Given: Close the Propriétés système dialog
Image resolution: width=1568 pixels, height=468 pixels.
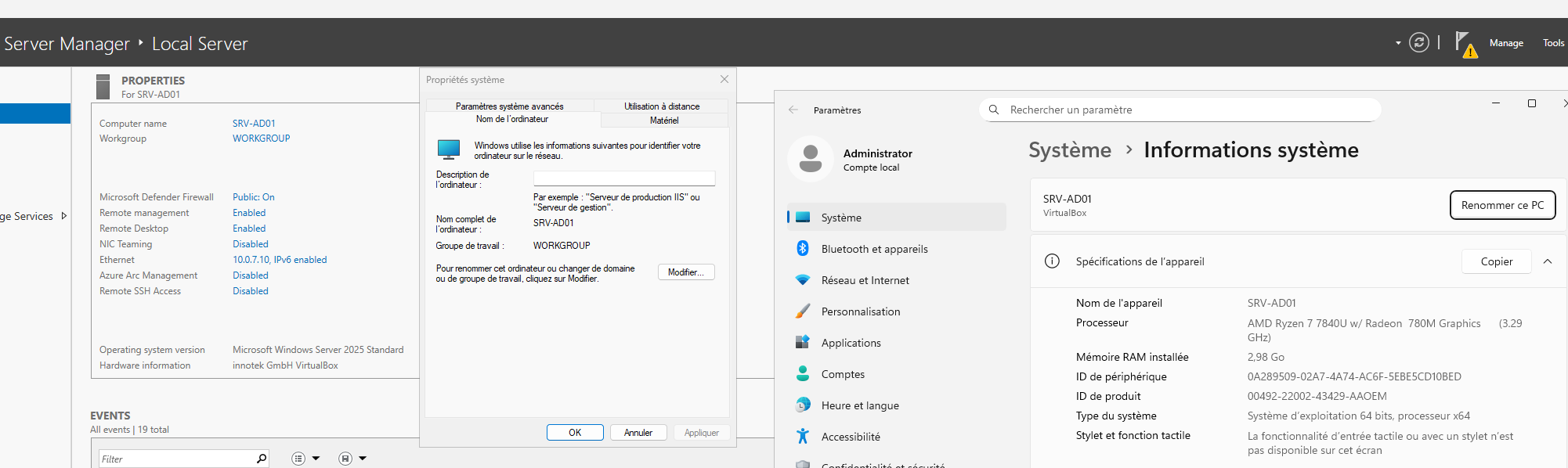Looking at the screenshot, I should pos(724,79).
